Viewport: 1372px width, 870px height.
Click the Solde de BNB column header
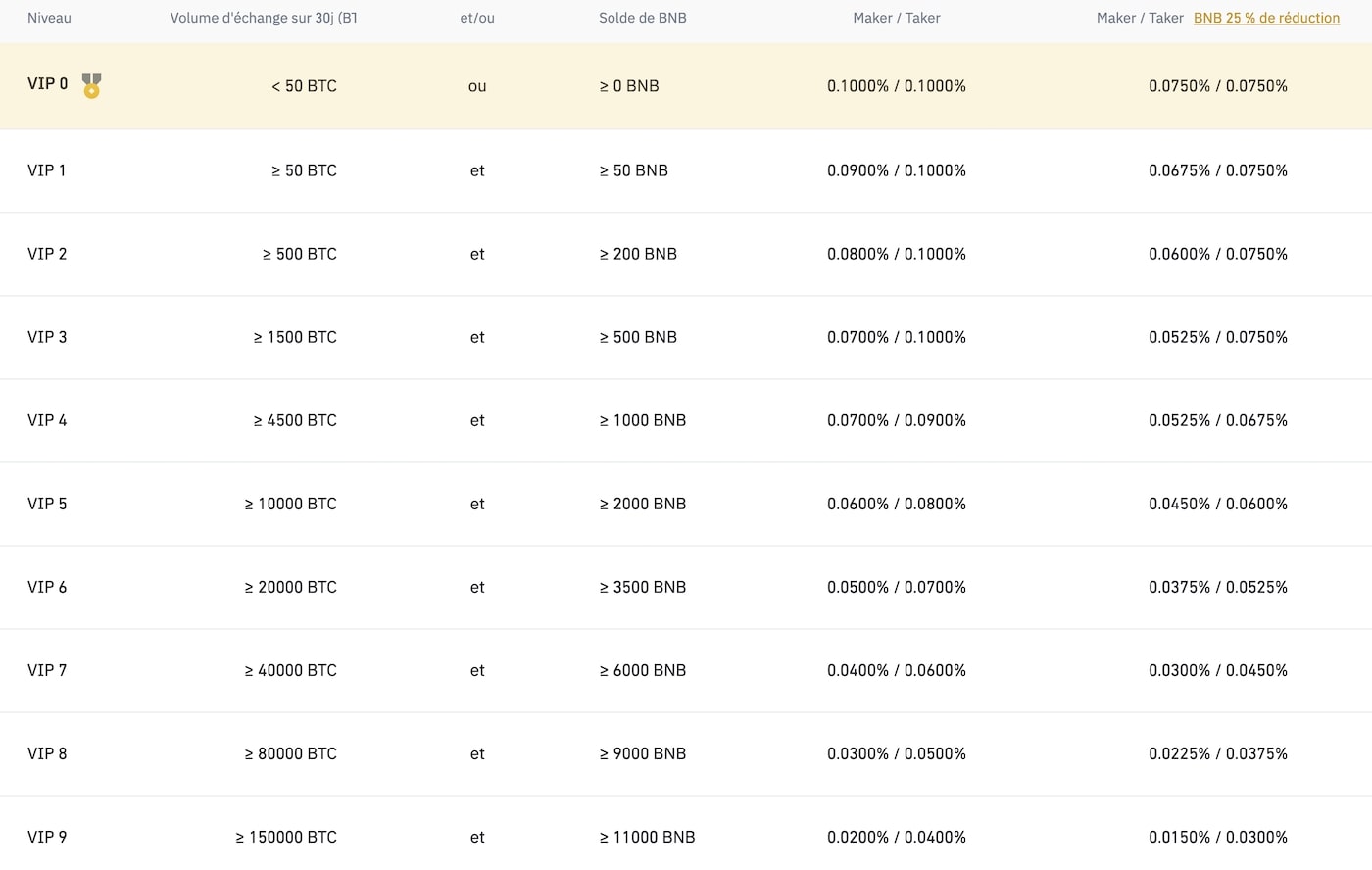click(x=643, y=18)
